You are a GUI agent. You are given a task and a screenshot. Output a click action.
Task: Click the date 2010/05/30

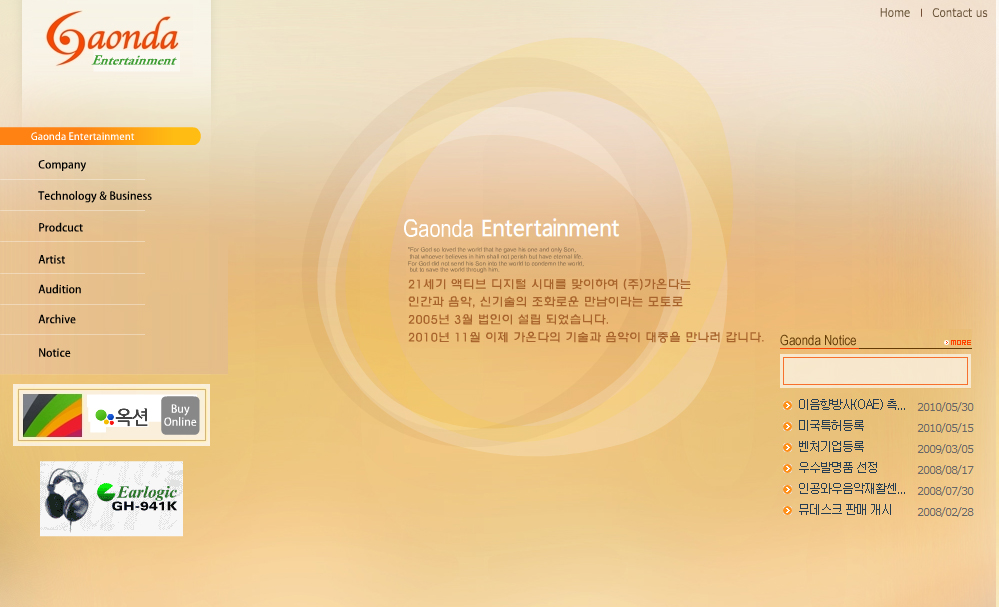(x=945, y=407)
